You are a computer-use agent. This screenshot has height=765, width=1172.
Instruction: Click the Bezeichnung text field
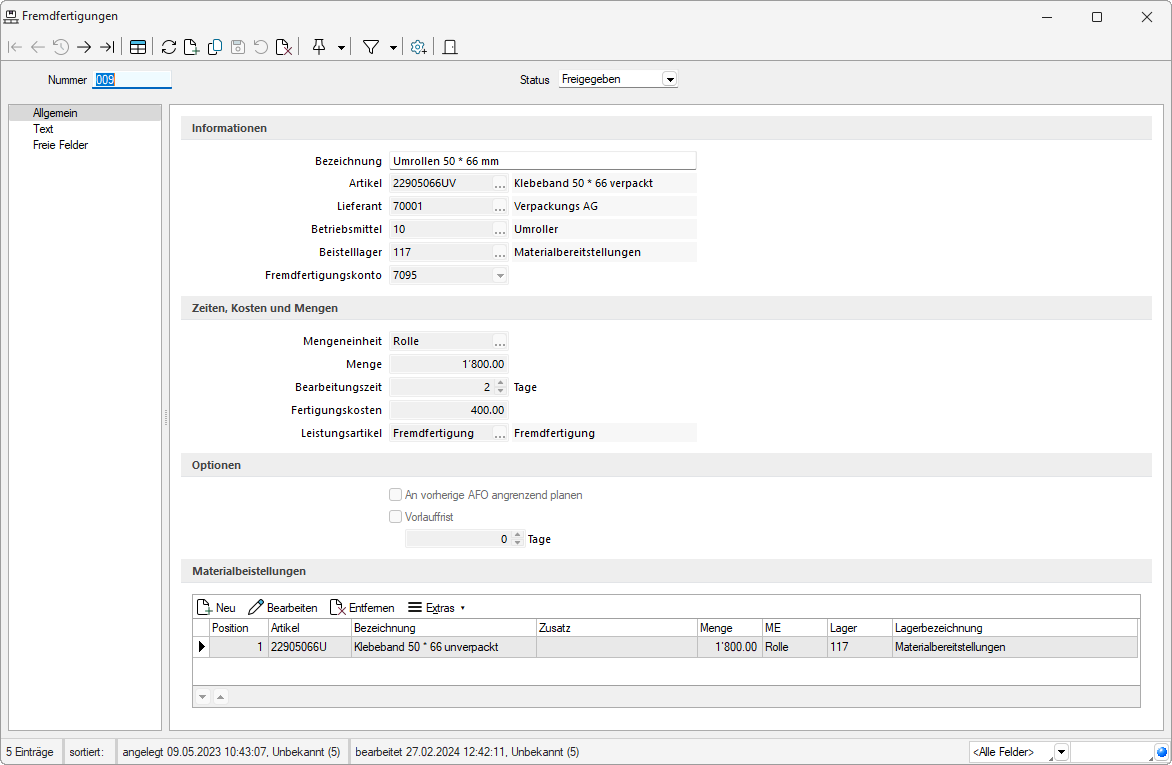point(541,161)
